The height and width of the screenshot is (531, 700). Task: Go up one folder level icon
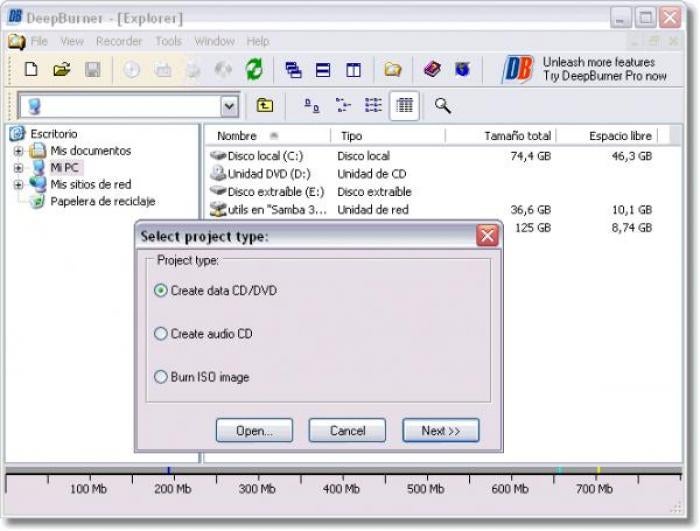tap(265, 105)
